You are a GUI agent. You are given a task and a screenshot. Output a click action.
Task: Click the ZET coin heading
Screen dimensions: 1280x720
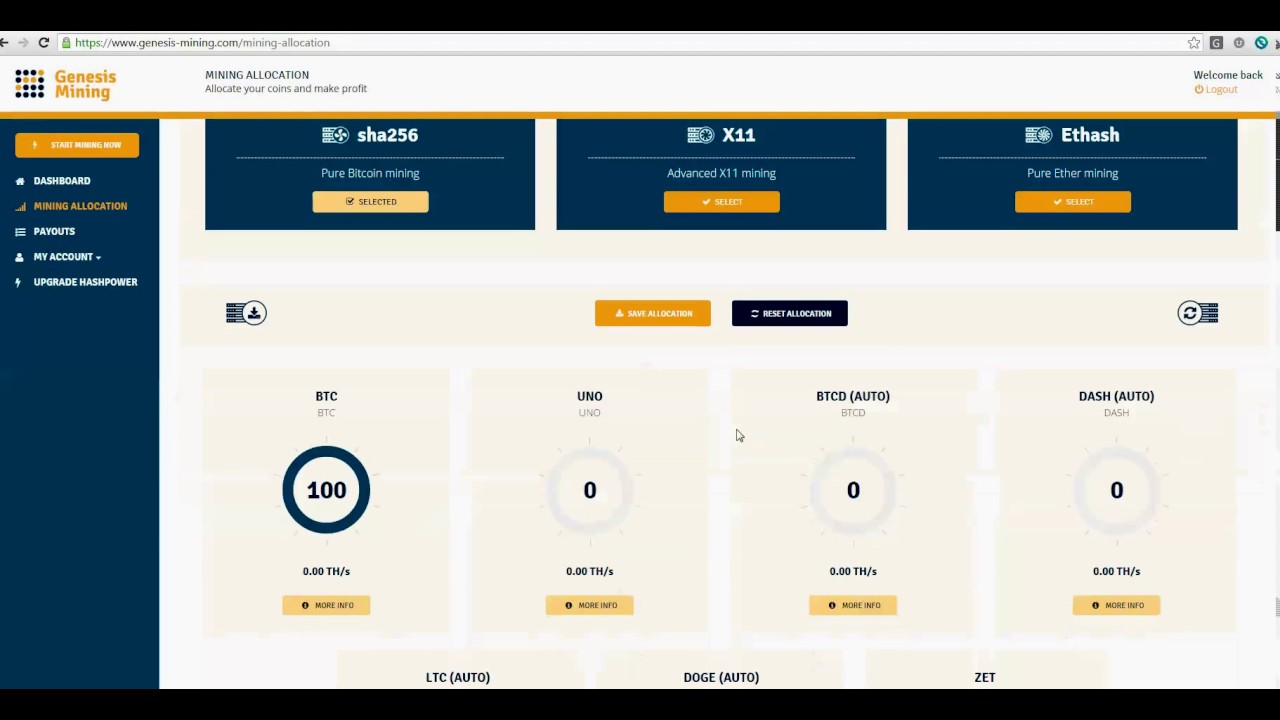(985, 677)
